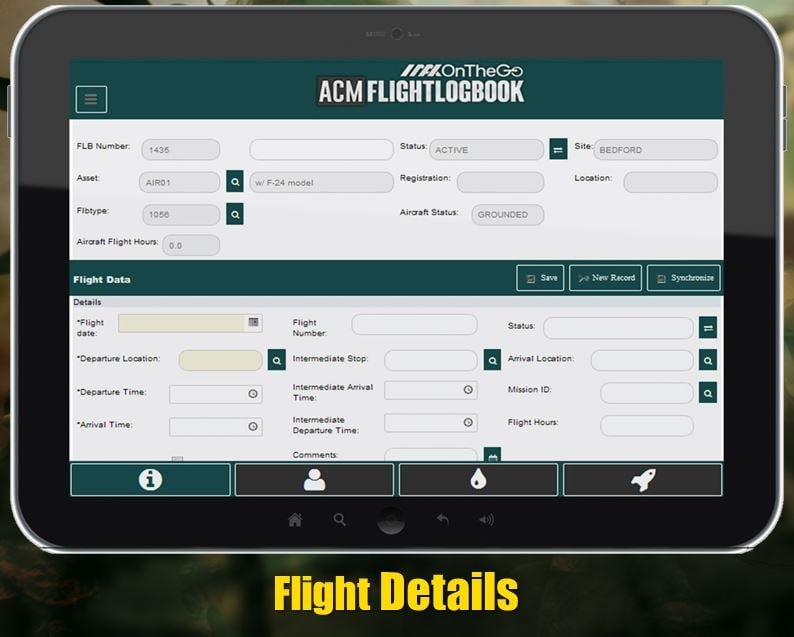Viewport: 794px width, 637px height.
Task: Switch to the person profile tab
Action: (314, 480)
